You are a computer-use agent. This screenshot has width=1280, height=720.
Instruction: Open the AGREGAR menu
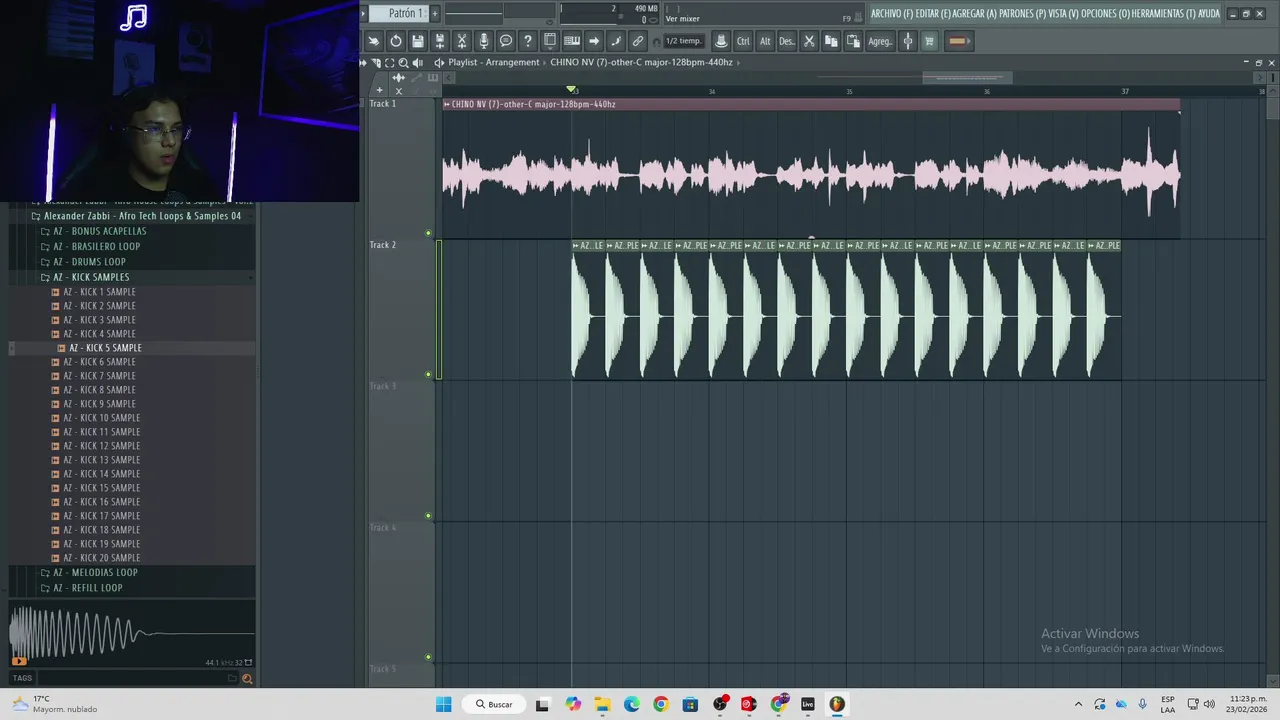point(975,13)
